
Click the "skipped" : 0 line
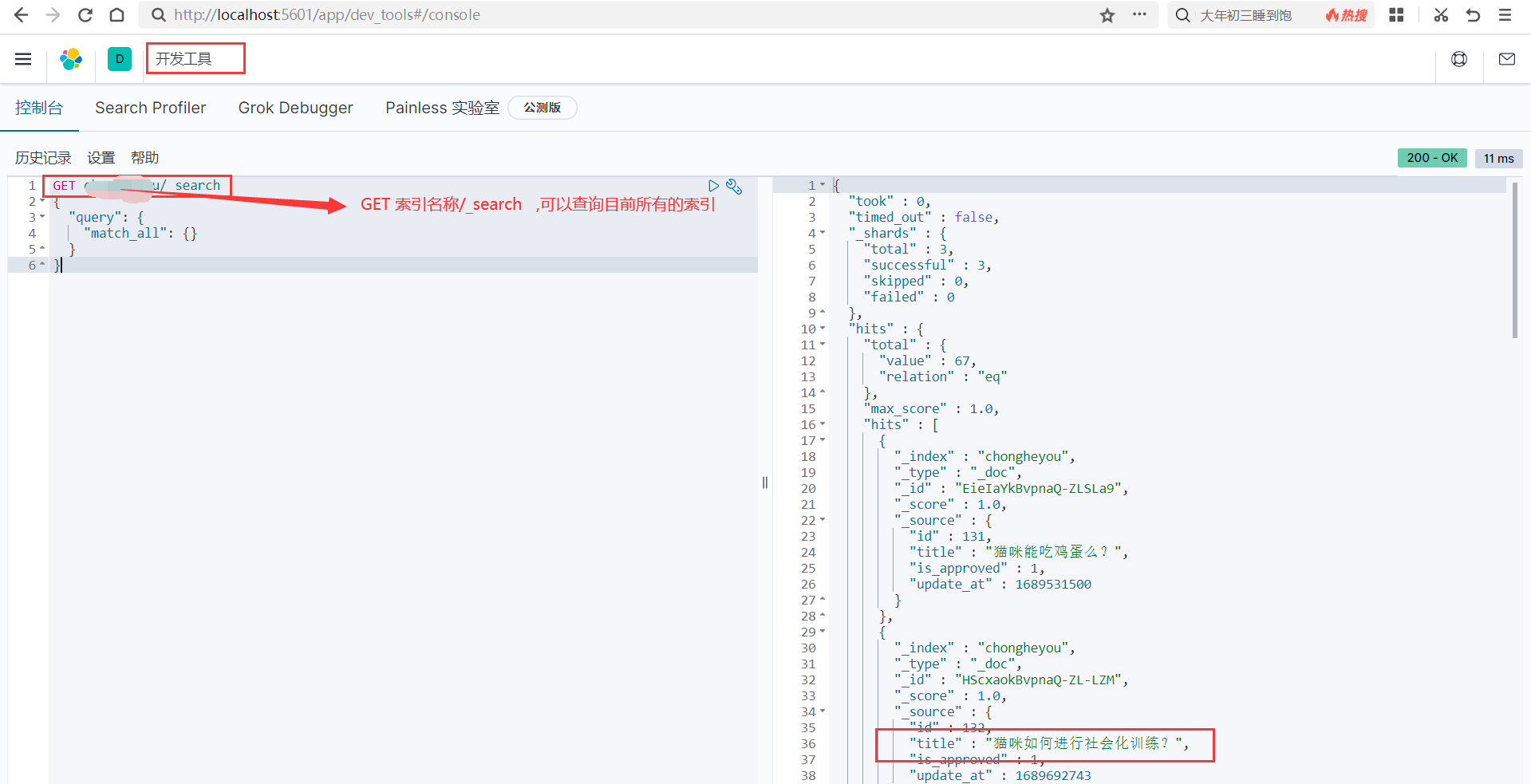[916, 281]
